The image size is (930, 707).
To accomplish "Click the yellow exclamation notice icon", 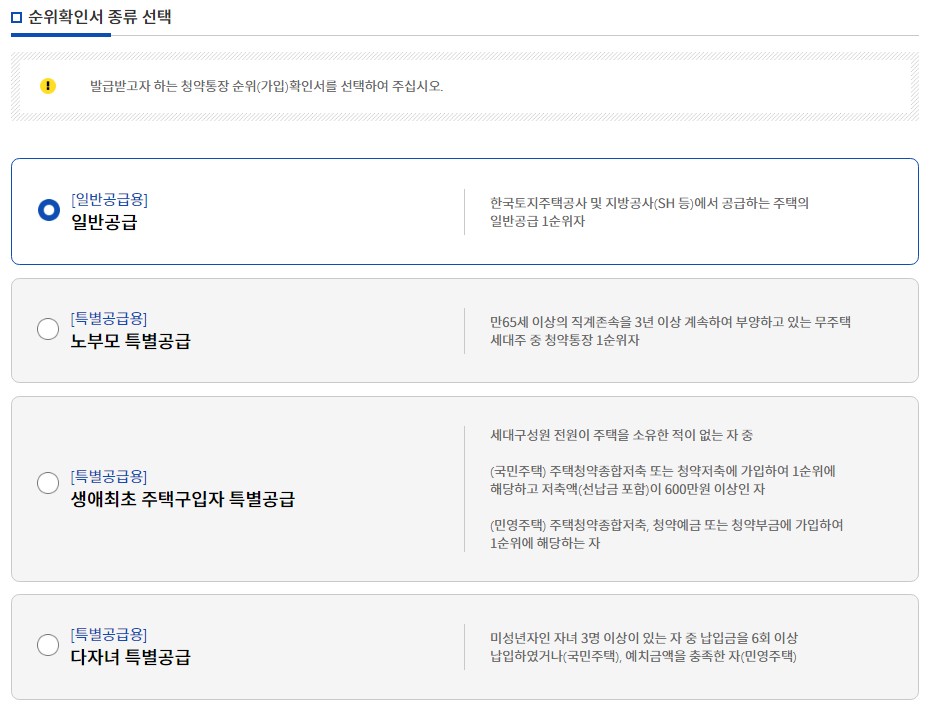I will pyautogui.click(x=47, y=86).
